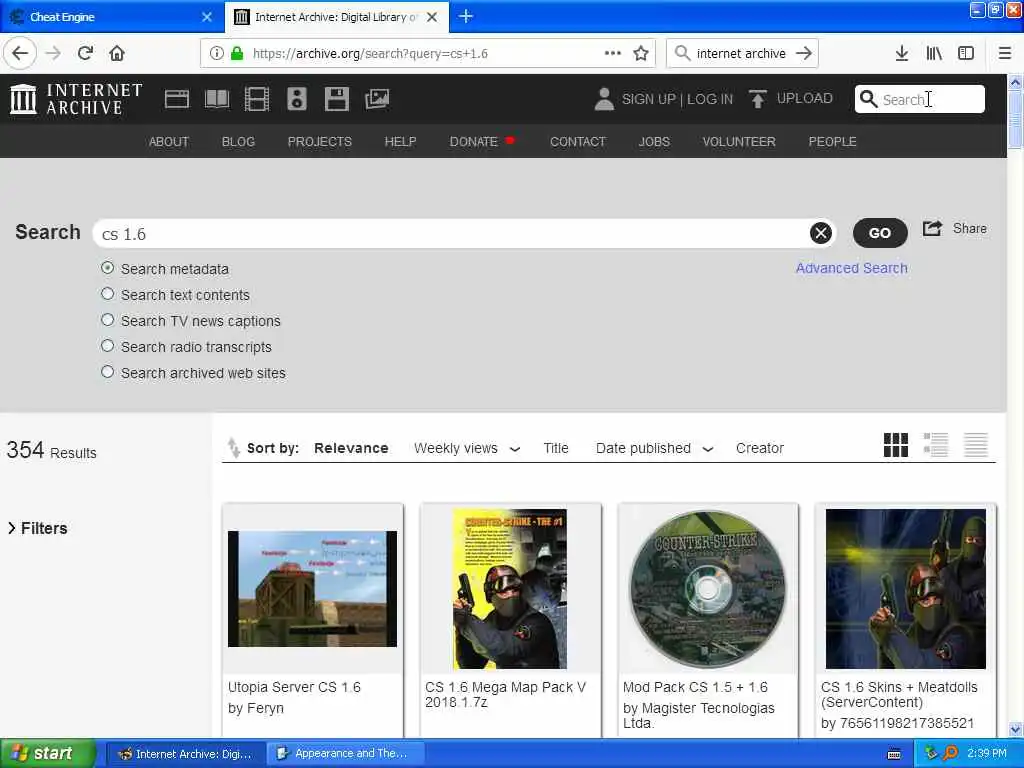The width and height of the screenshot is (1024, 768).
Task: Click the SIGN UP link
Action: [x=648, y=99]
